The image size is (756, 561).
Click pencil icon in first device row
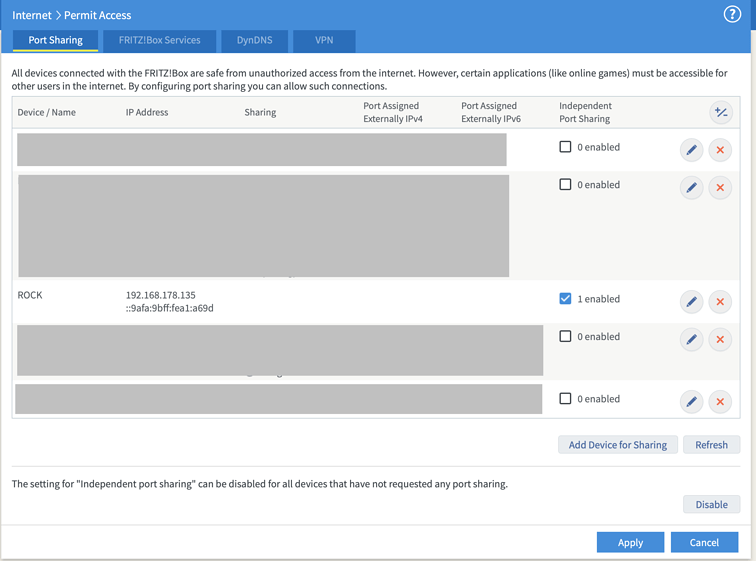(691, 150)
